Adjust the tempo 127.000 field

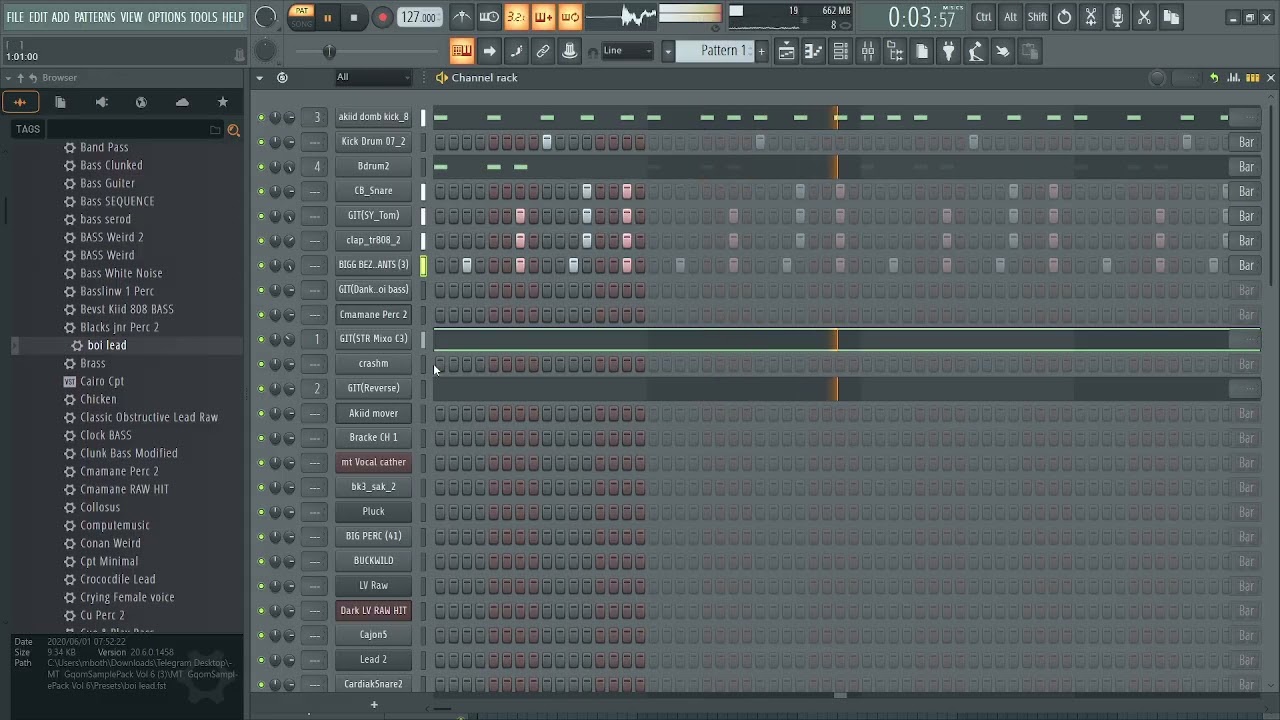pyautogui.click(x=419, y=18)
